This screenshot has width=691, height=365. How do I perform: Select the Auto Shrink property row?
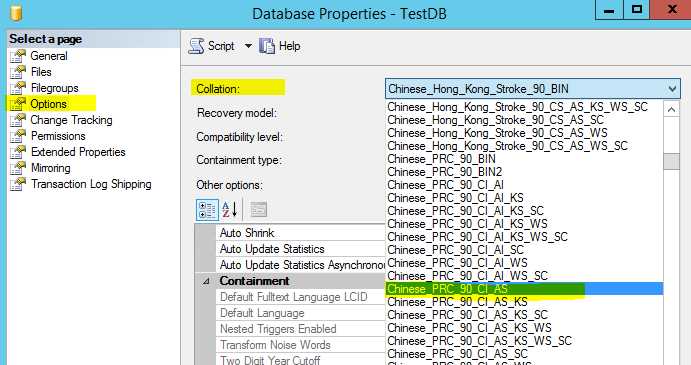point(301,233)
